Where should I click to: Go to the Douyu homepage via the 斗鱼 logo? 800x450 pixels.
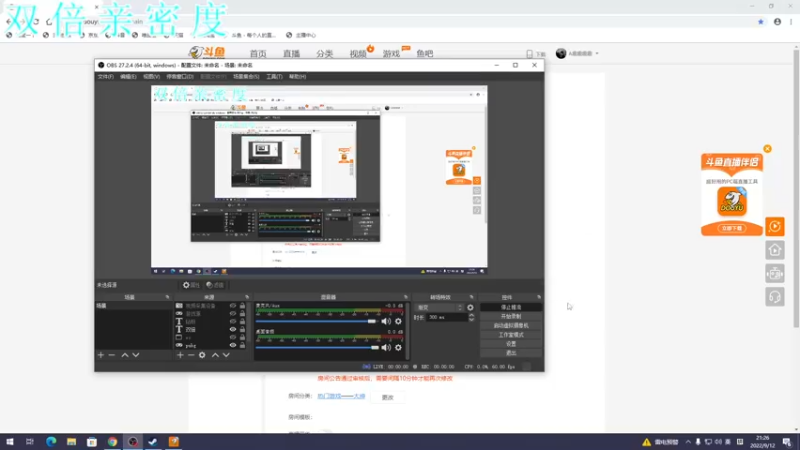click(x=207, y=53)
